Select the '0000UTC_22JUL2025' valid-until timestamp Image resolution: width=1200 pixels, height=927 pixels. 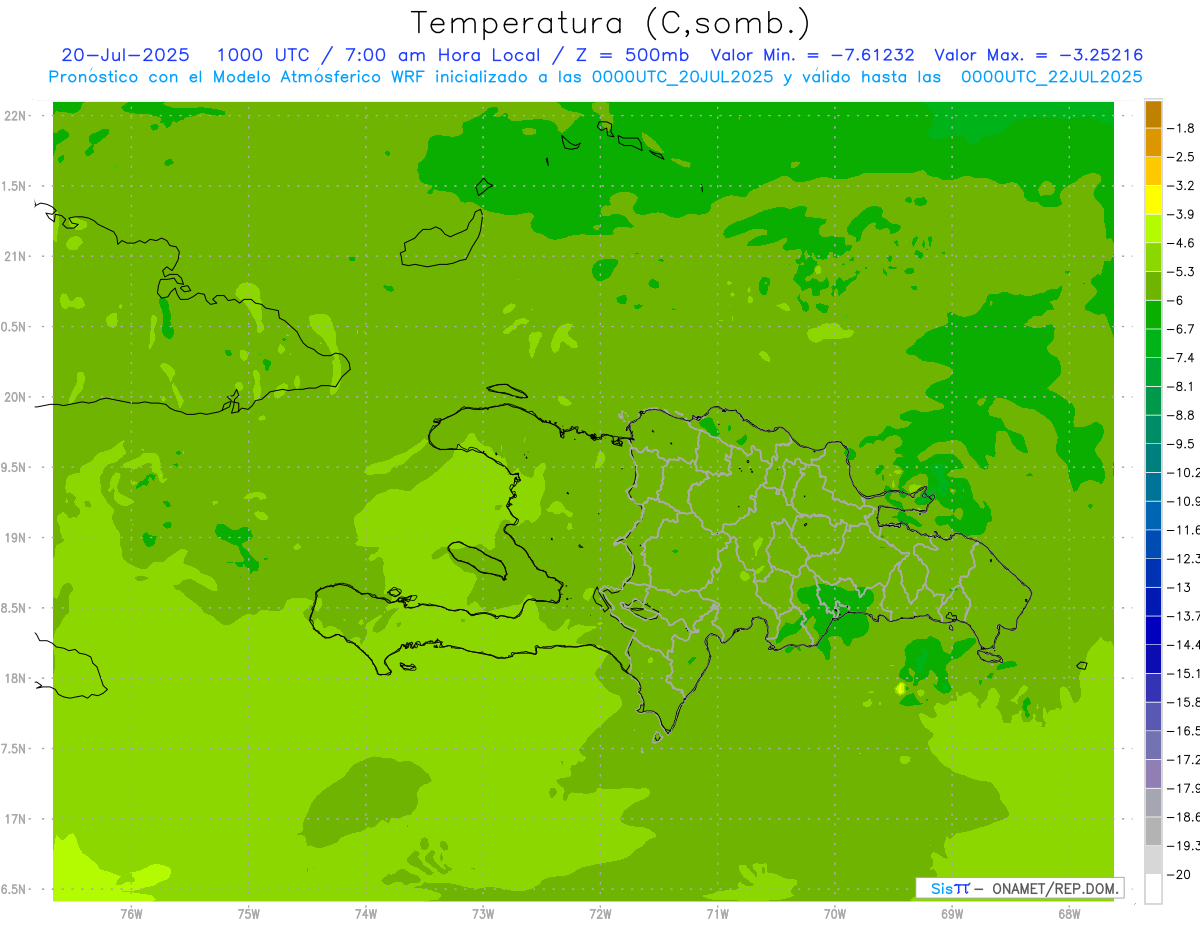(1052, 77)
